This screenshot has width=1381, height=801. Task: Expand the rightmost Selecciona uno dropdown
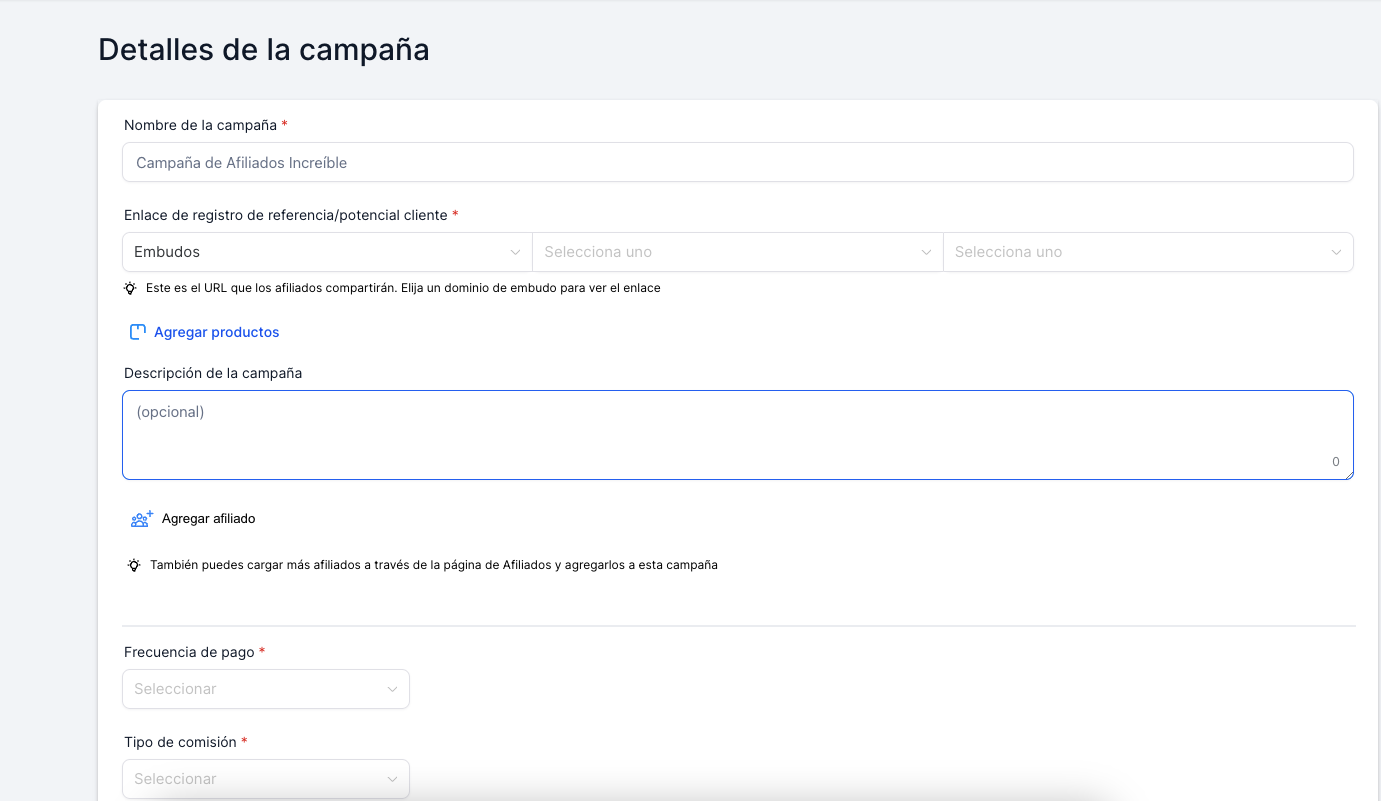[x=1147, y=252]
